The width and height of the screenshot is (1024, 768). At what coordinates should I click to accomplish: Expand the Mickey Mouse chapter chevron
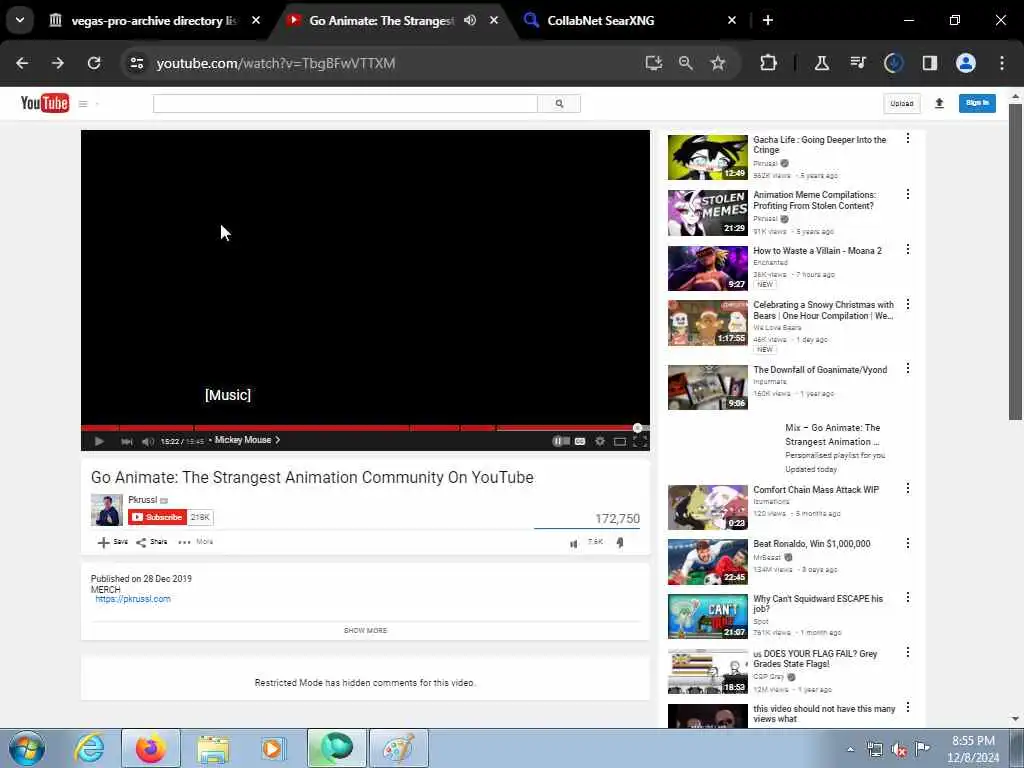[278, 440]
